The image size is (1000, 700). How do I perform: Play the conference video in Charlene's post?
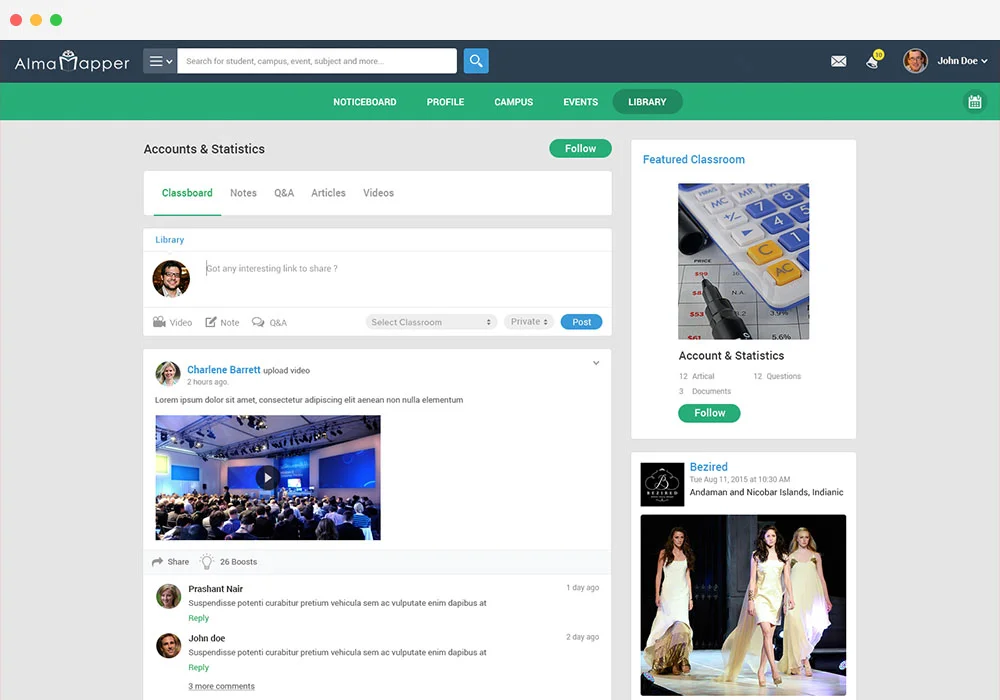pyautogui.click(x=267, y=477)
